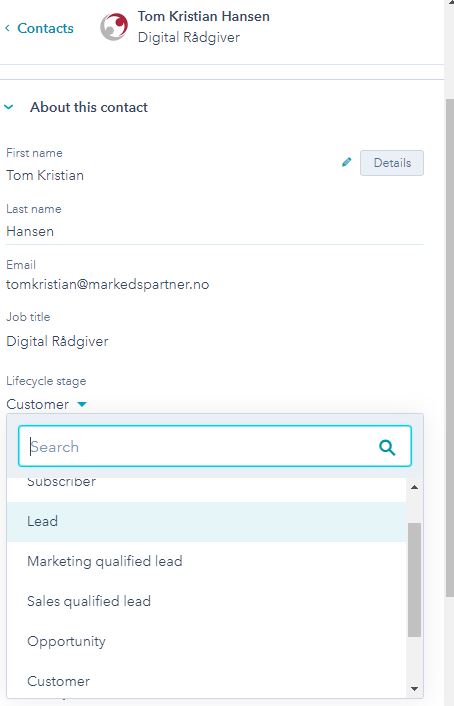Click the dropdown list scroll up arrow
This screenshot has height=706, width=454.
[x=414, y=487]
